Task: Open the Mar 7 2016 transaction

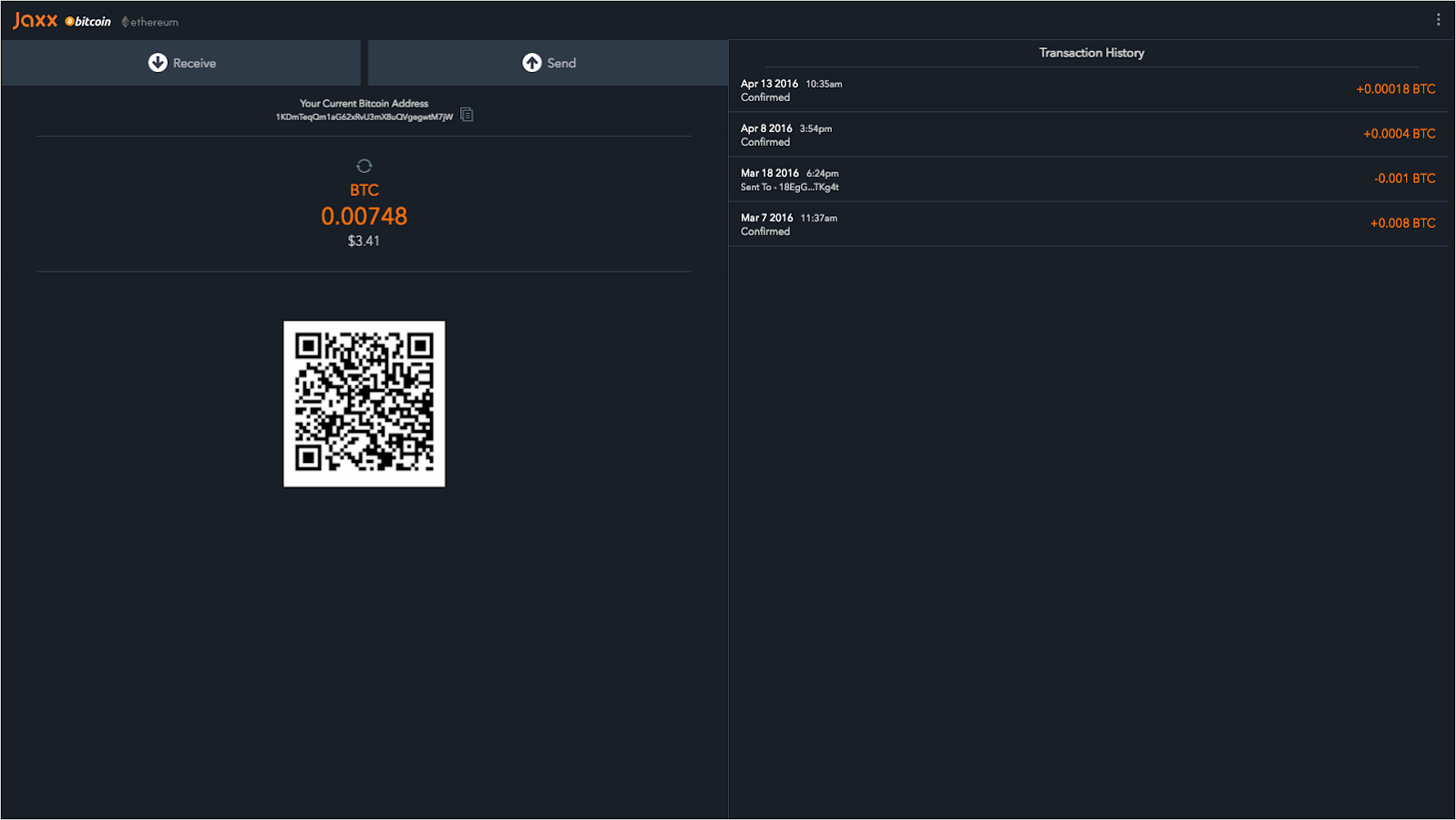Action: 1088,223
